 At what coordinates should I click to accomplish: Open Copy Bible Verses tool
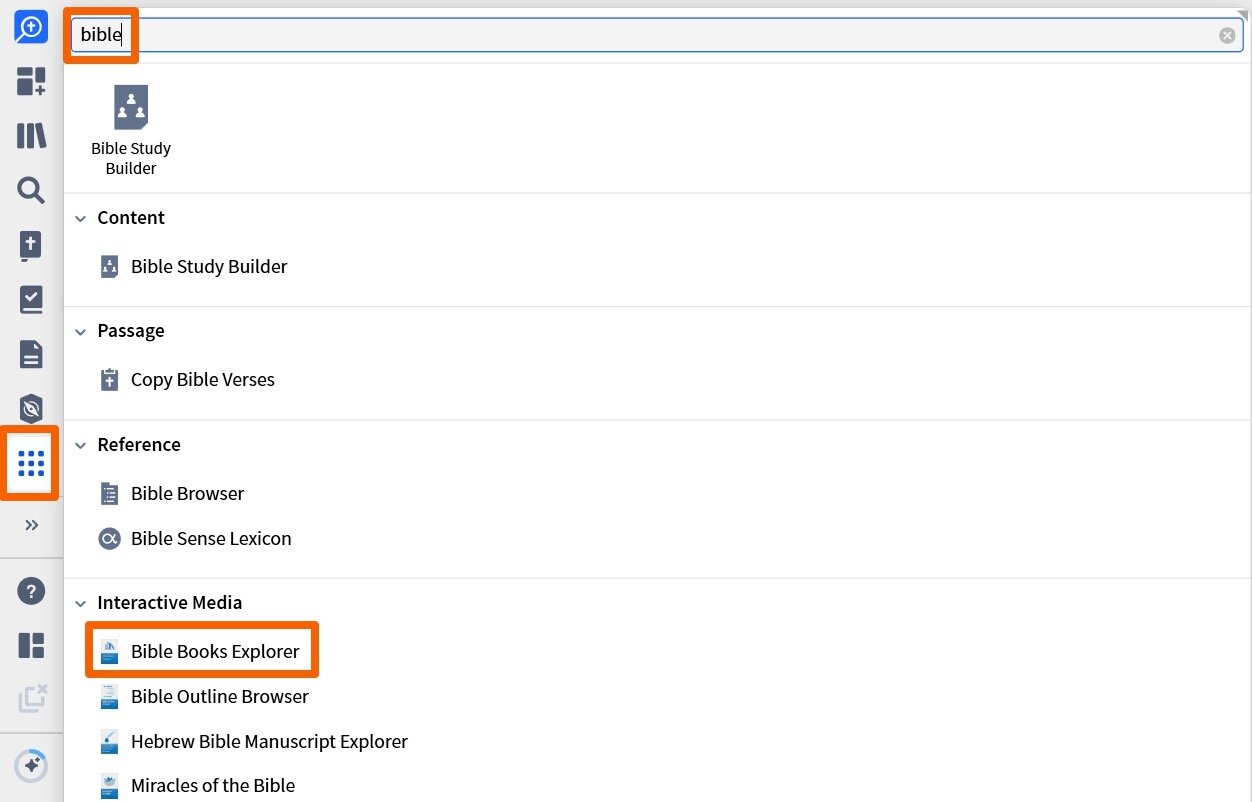tap(187, 380)
